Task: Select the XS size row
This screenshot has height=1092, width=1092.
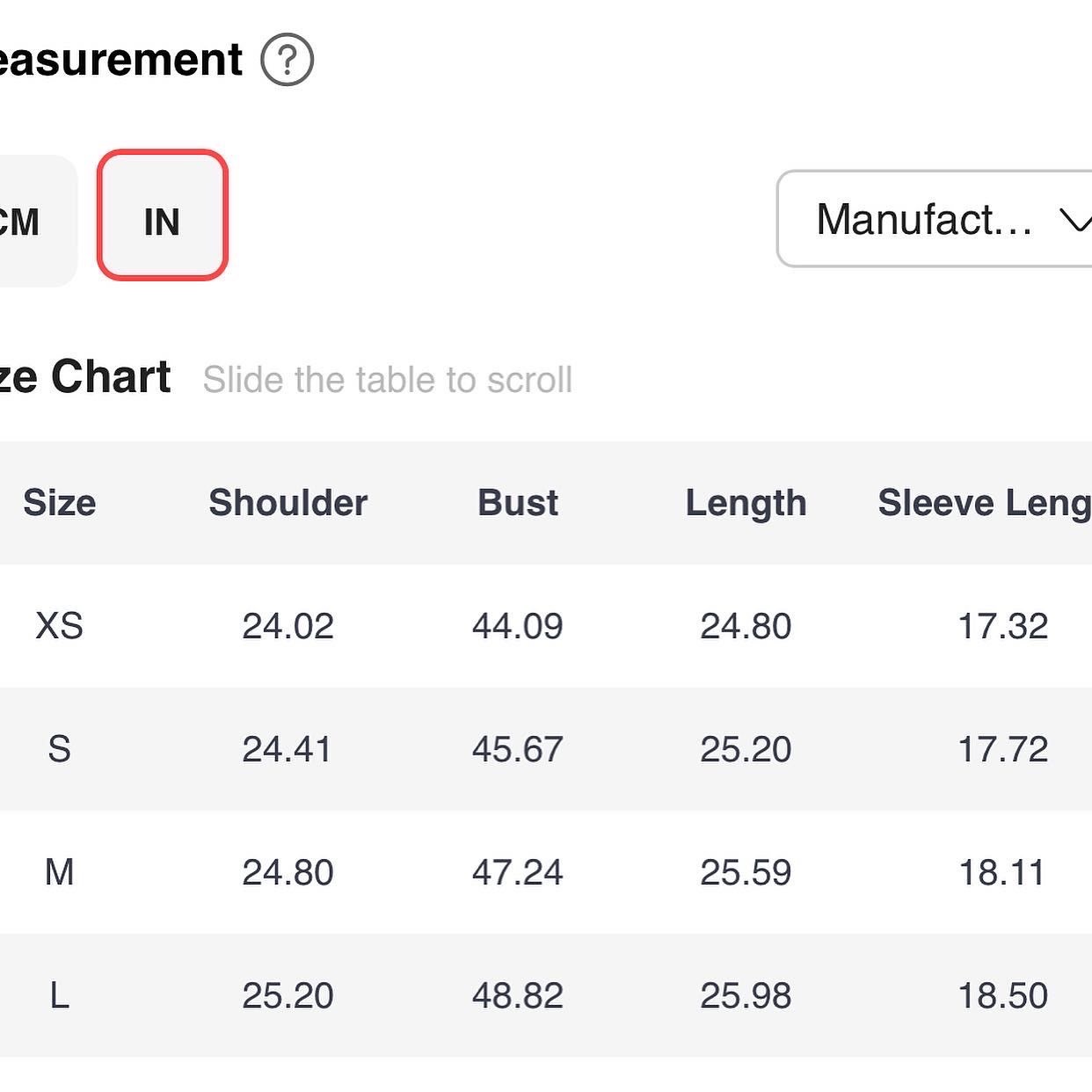Action: tap(59, 626)
